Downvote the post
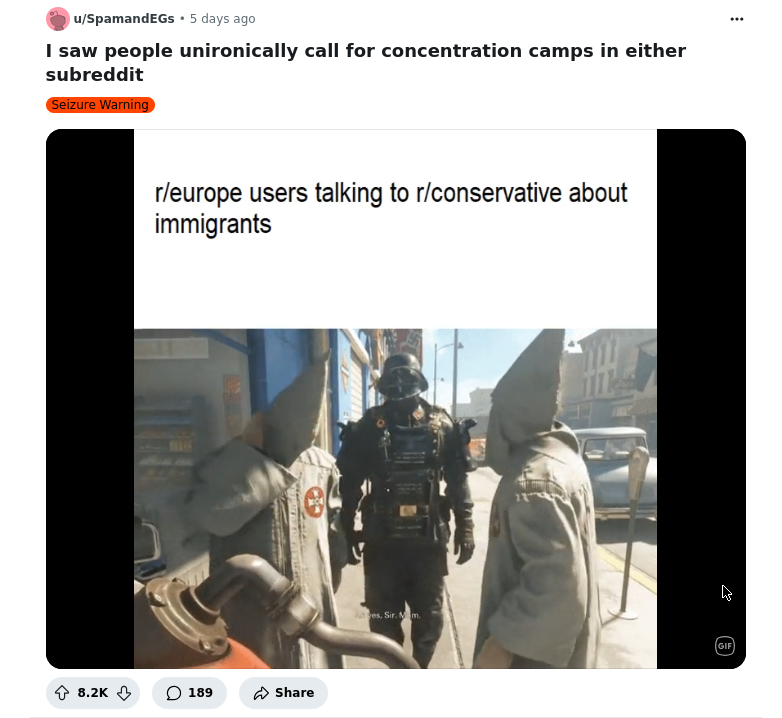Screen dimensions: 782x718 point(124,693)
